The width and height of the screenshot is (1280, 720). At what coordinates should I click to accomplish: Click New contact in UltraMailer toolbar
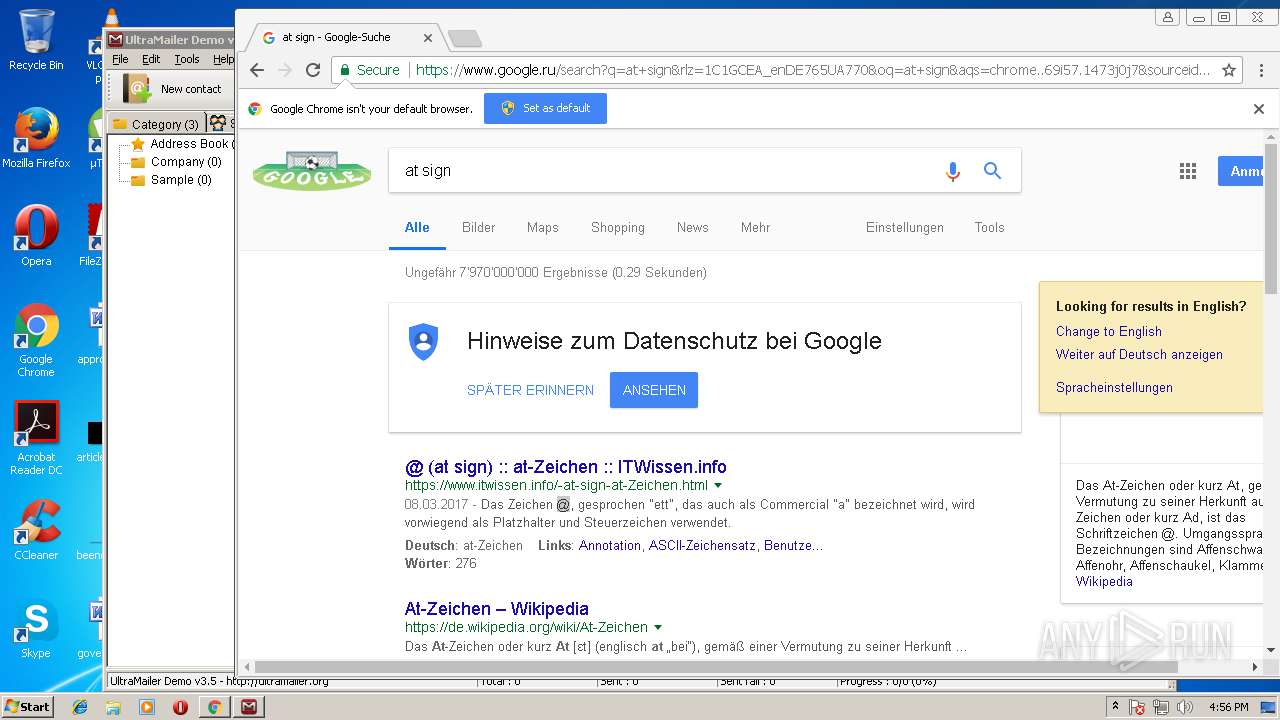click(173, 89)
